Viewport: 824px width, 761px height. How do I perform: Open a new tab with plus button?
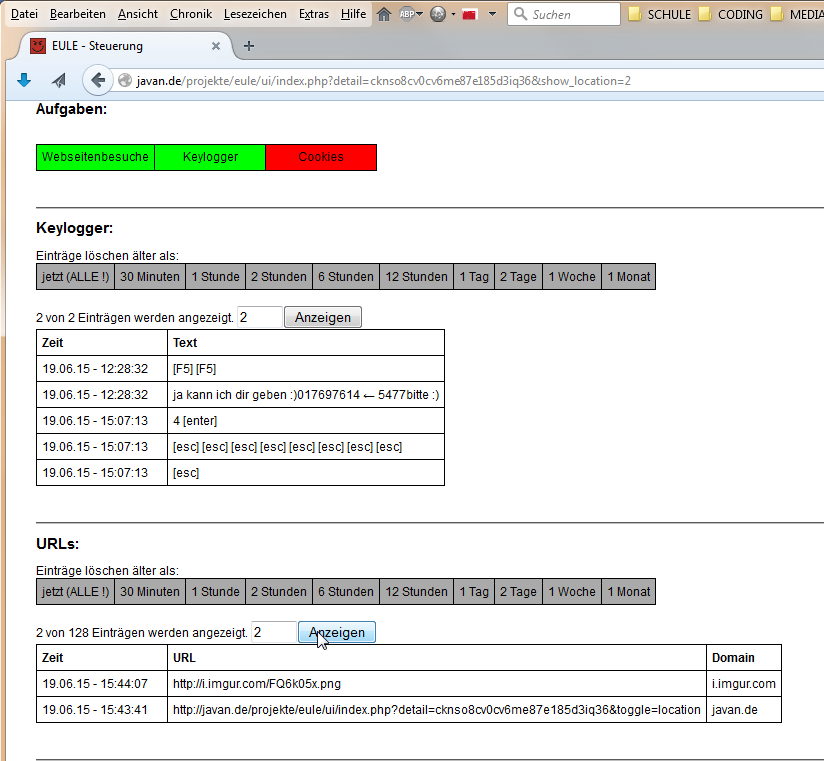coord(249,46)
